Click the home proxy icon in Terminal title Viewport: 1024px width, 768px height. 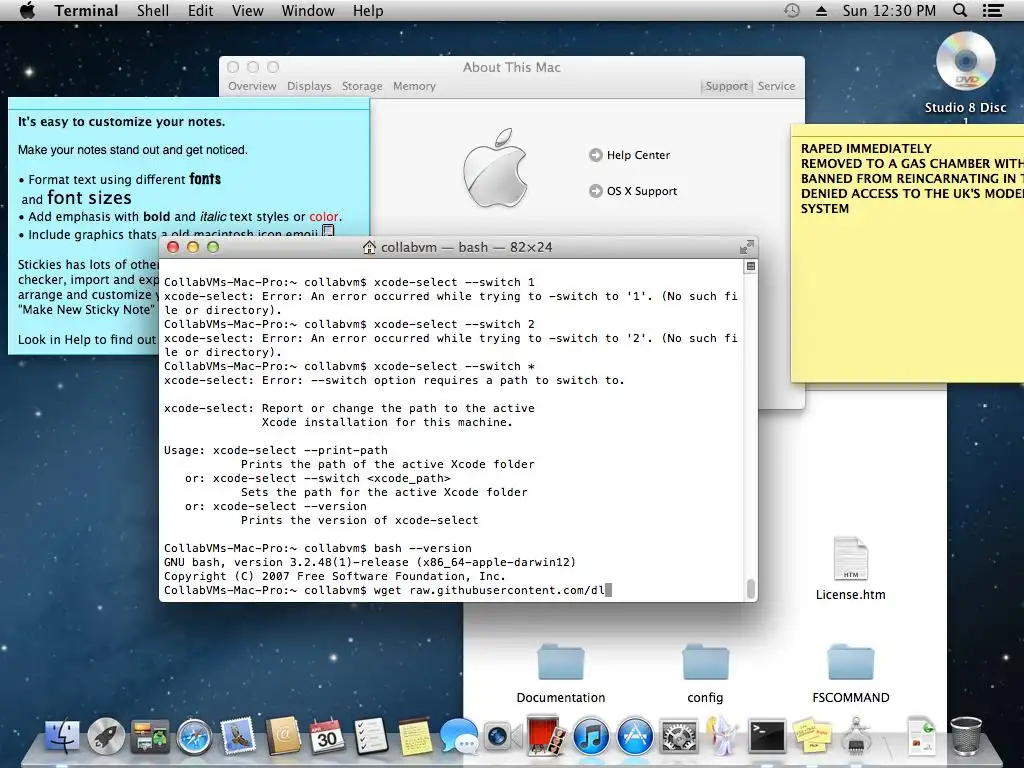point(369,247)
